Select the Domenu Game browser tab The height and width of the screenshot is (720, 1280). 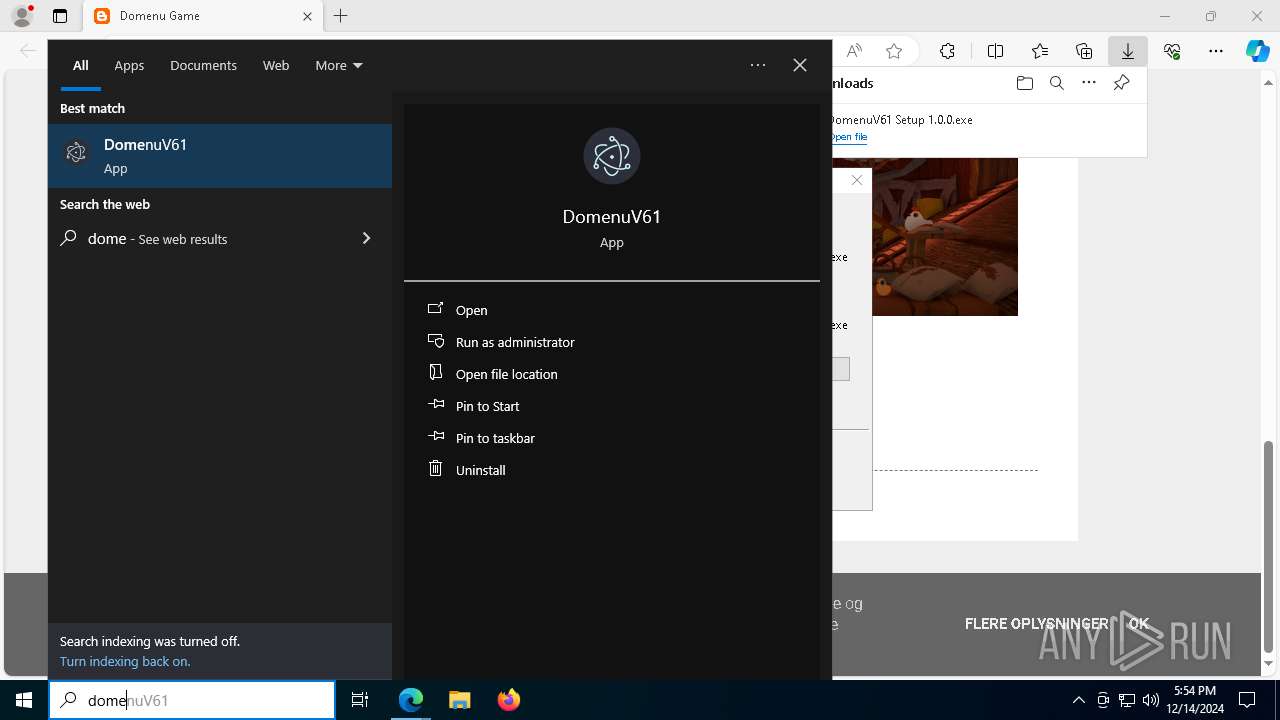click(x=205, y=16)
